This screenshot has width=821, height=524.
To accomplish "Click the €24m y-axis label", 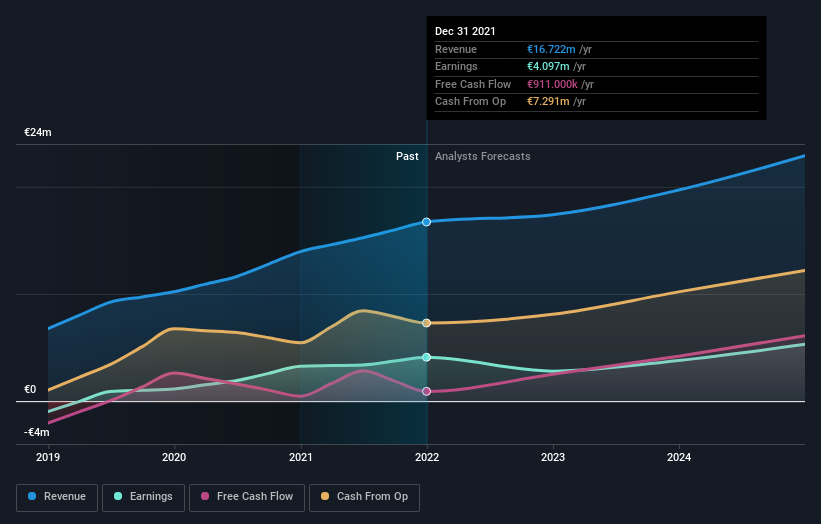I will [x=38, y=132].
